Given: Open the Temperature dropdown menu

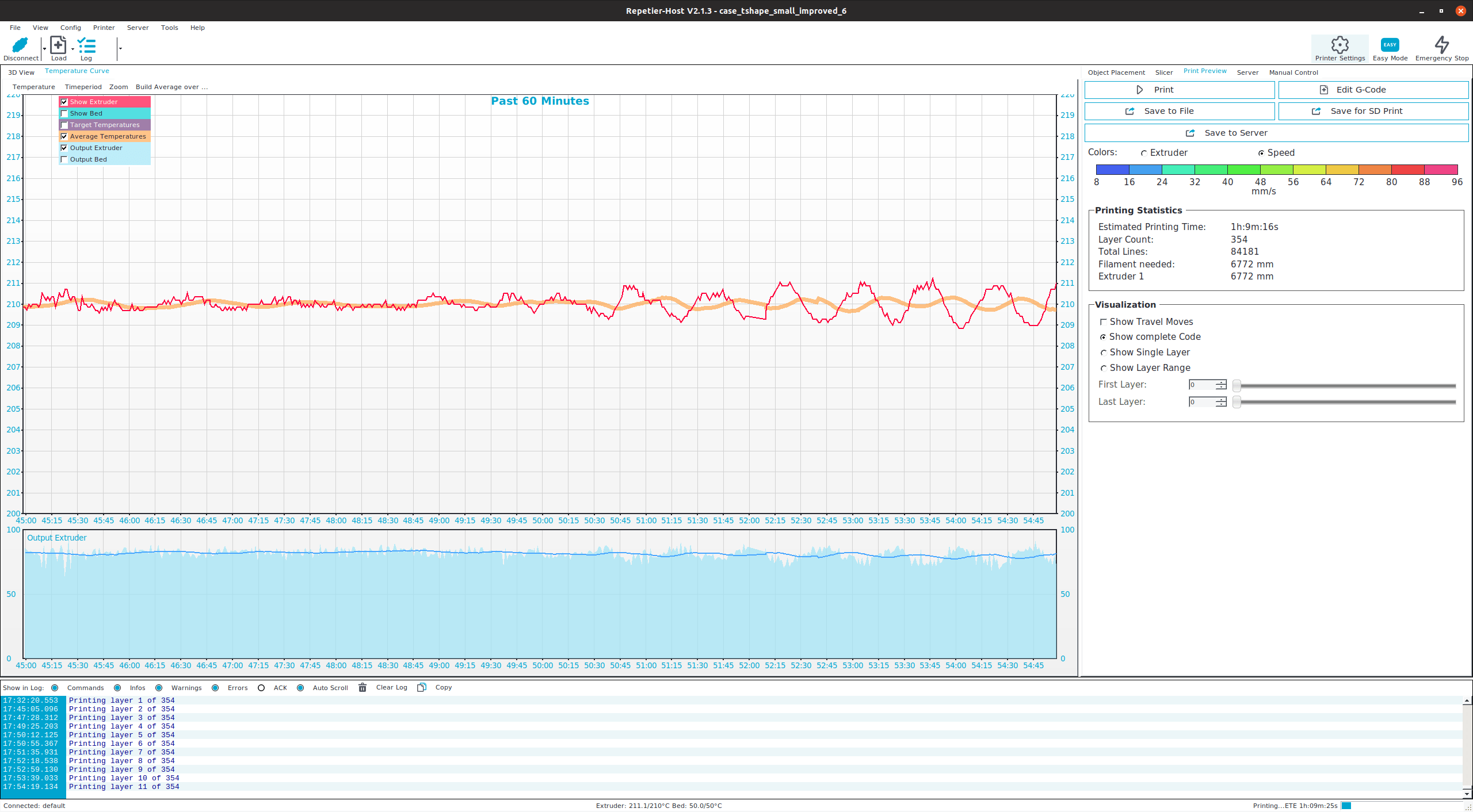Looking at the screenshot, I should click(x=34, y=87).
